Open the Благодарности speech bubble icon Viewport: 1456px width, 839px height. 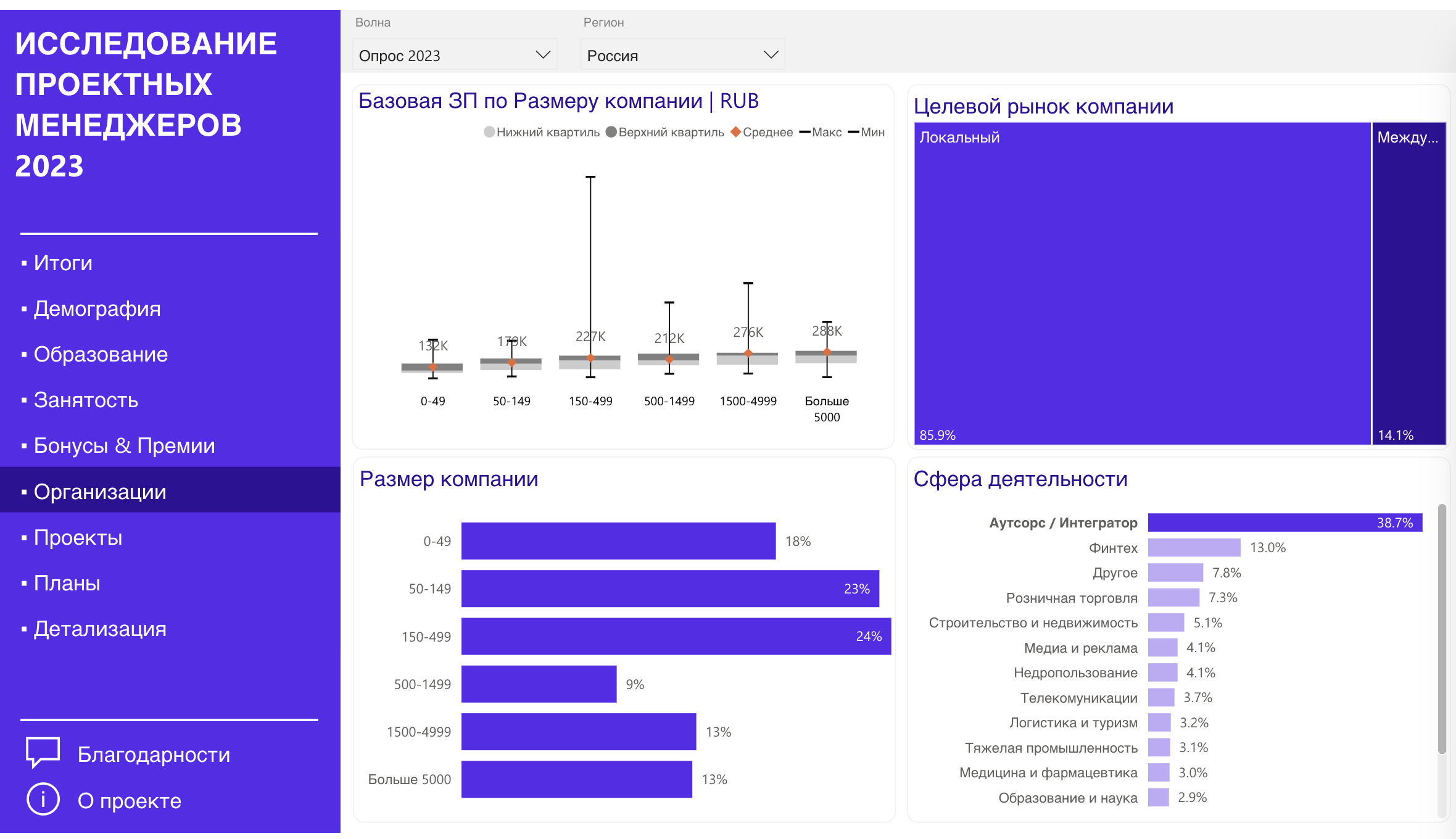(x=43, y=753)
